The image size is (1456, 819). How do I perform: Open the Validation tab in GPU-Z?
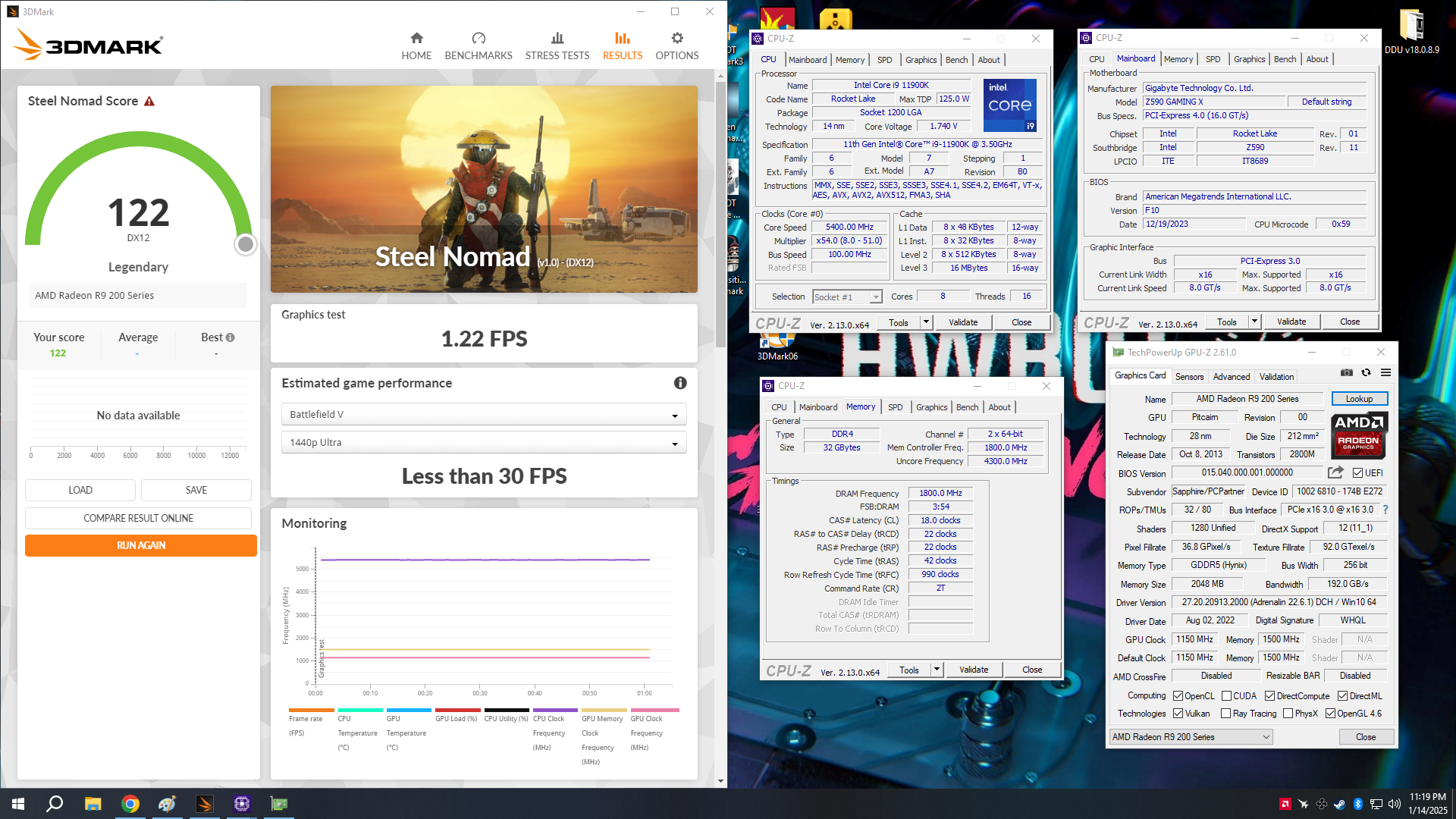pos(1276,376)
